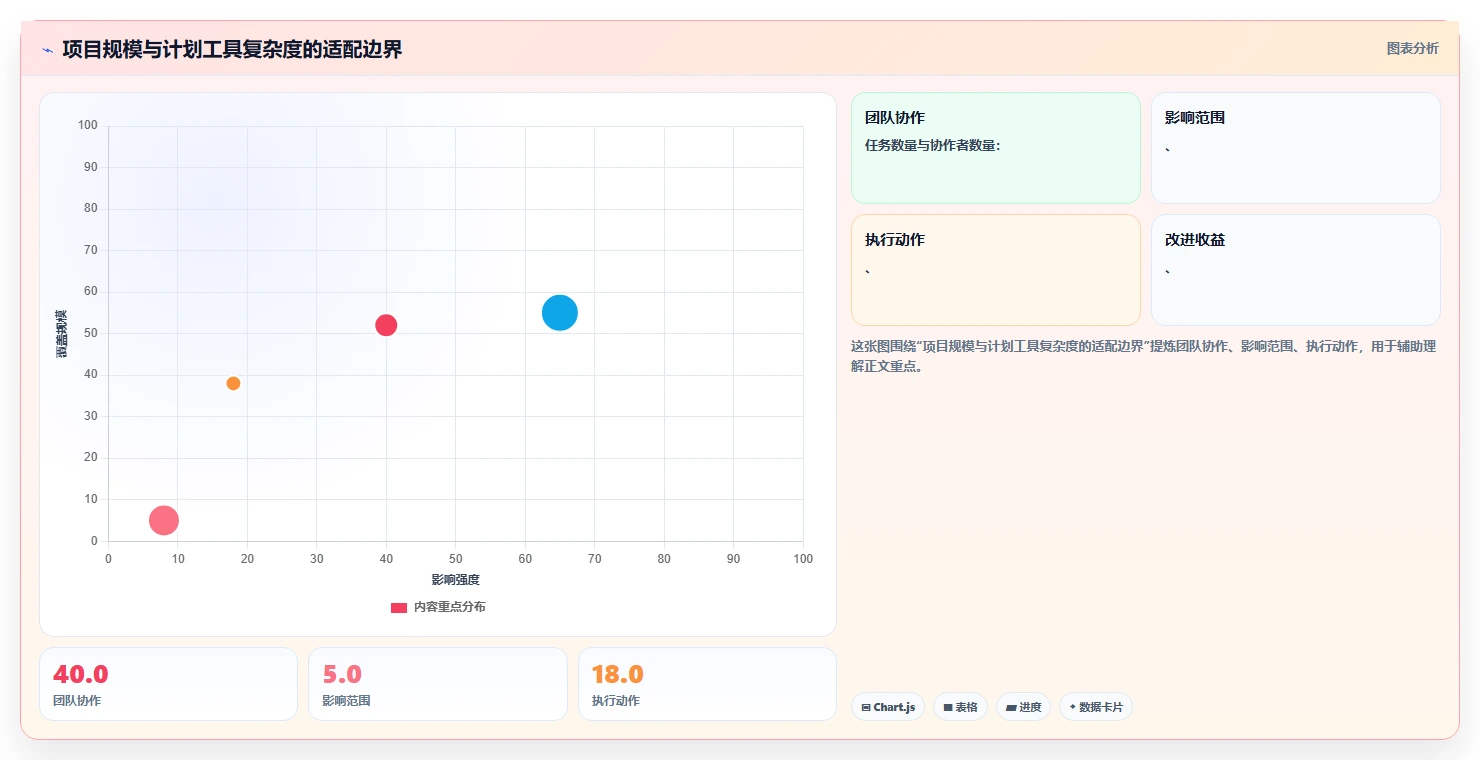This screenshot has height=760, width=1480.
Task: Click the description paragraph below the cards
Action: point(1143,356)
